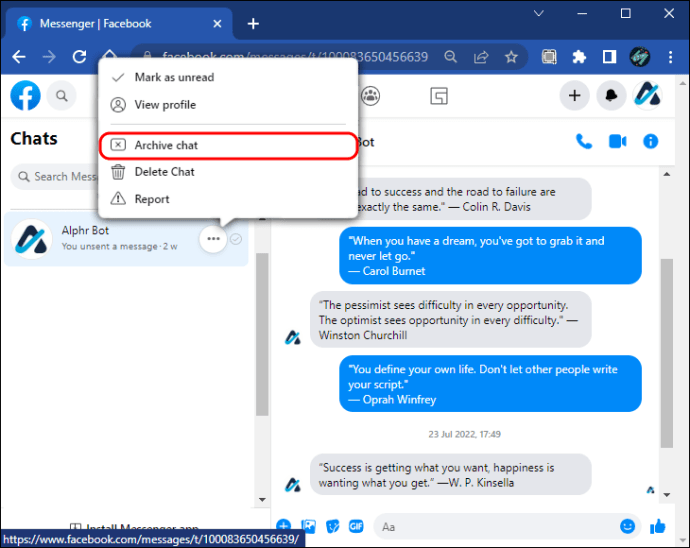The width and height of the screenshot is (690, 548).
Task: Click the Oprah Winfrey quote message
Action: tap(490, 384)
